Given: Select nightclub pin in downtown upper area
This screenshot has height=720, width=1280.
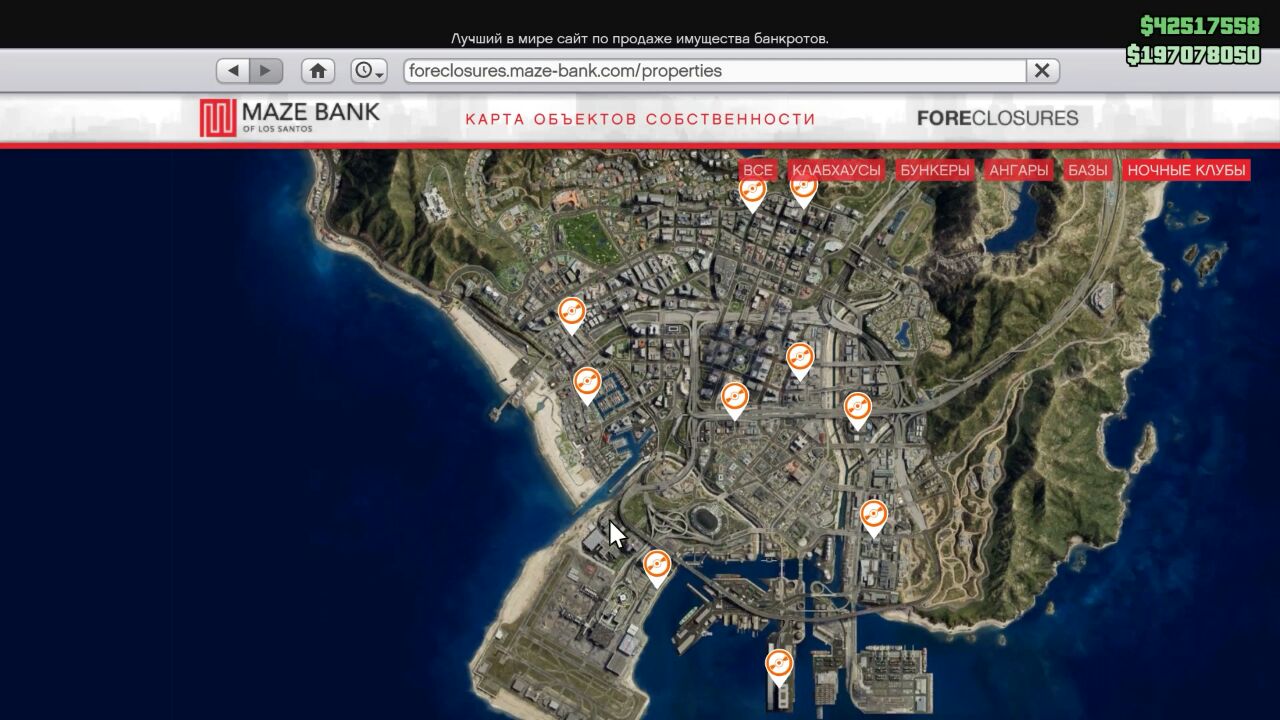Looking at the screenshot, I should coord(800,361).
